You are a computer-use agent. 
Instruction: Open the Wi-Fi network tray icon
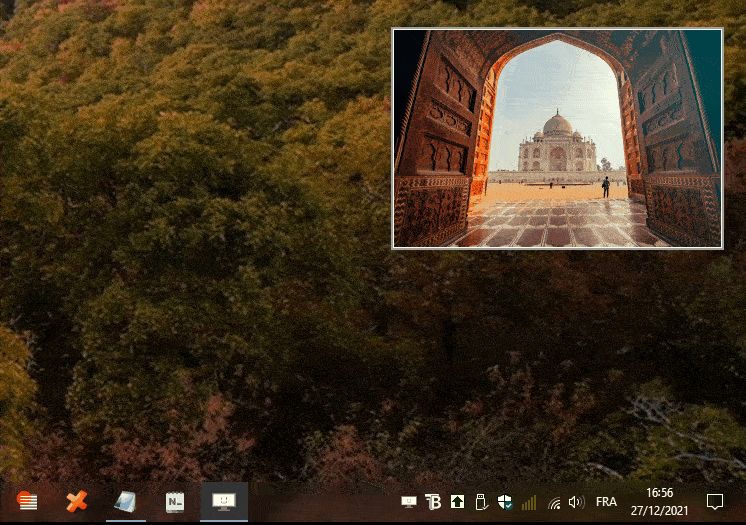[x=554, y=503]
